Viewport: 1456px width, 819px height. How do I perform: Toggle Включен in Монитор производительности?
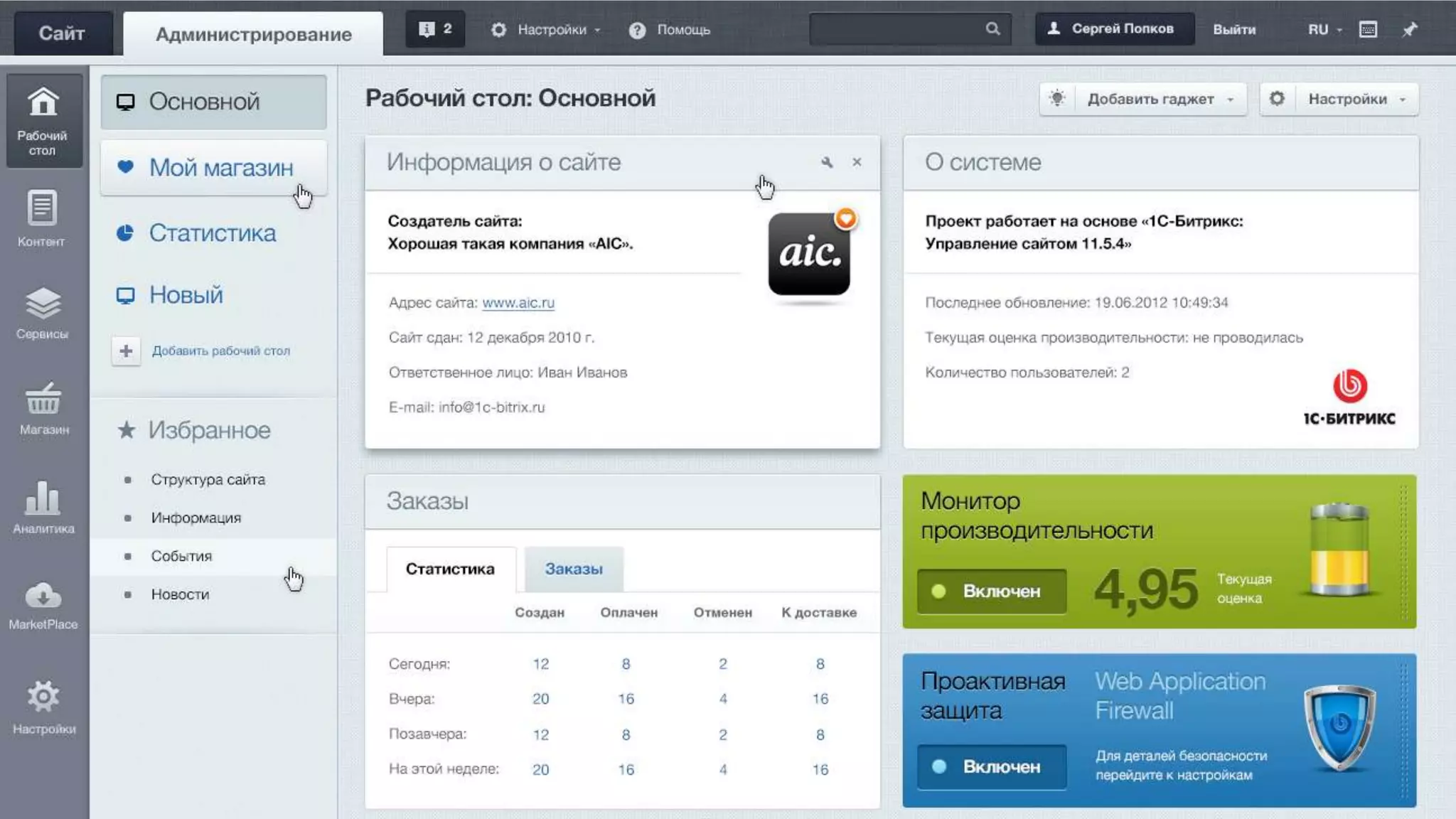(991, 591)
